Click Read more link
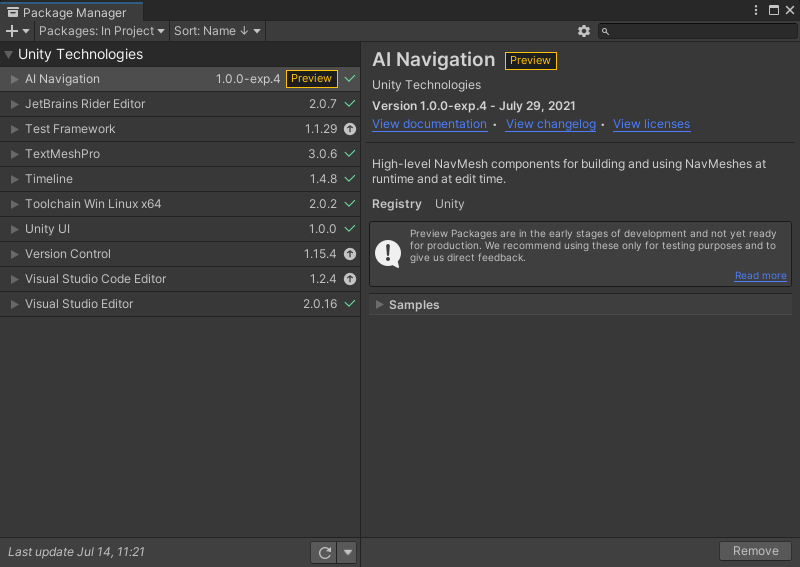This screenshot has width=800, height=567. [760, 276]
